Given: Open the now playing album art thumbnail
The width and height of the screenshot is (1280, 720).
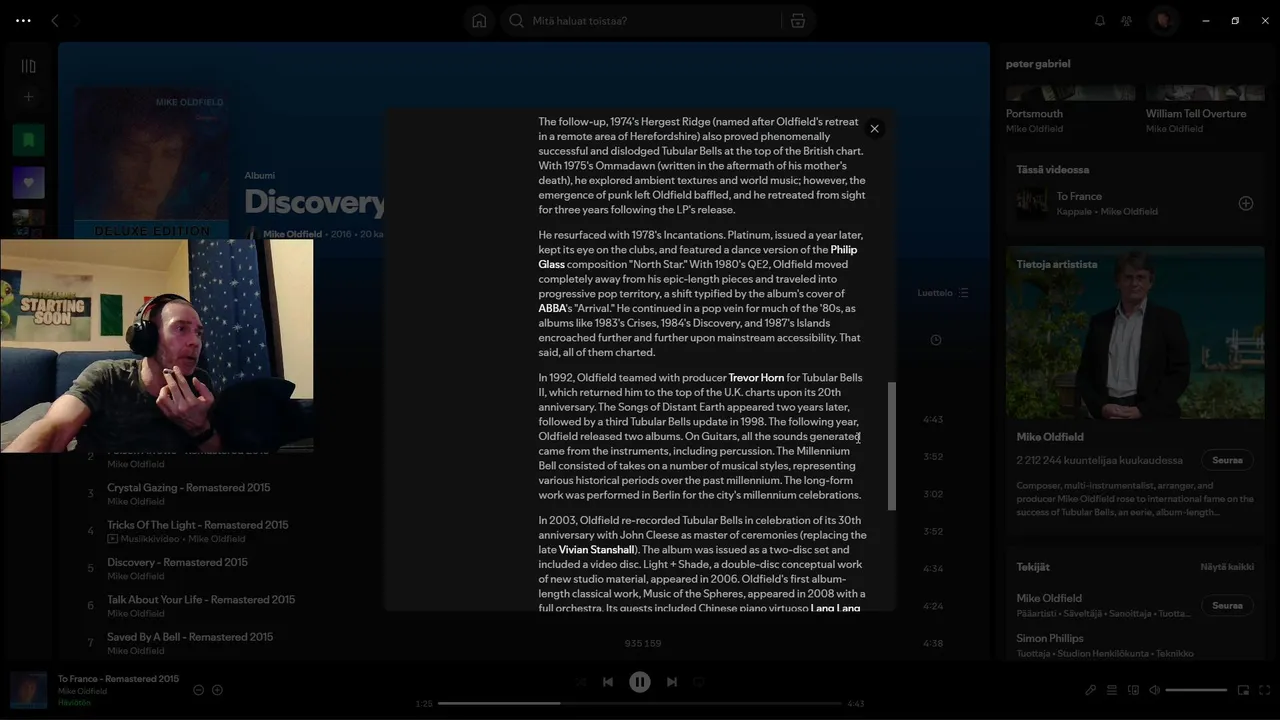Looking at the screenshot, I should (28, 690).
